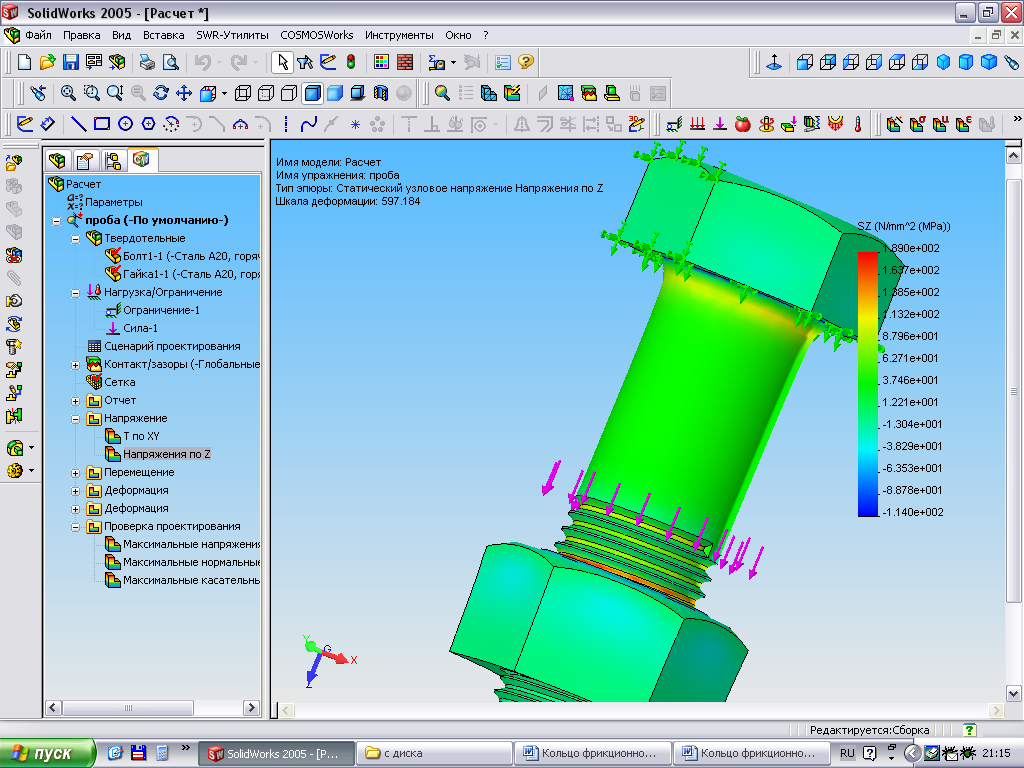Click the Help question mark toolbar icon
The height and width of the screenshot is (768, 1024).
coord(526,62)
